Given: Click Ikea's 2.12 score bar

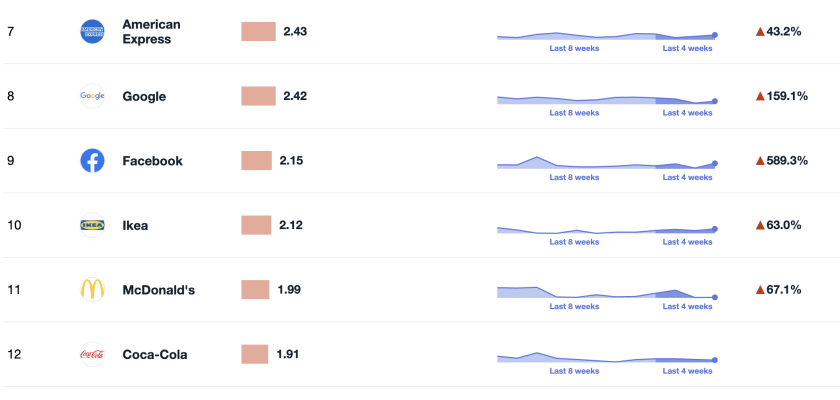Looking at the screenshot, I should [256, 225].
